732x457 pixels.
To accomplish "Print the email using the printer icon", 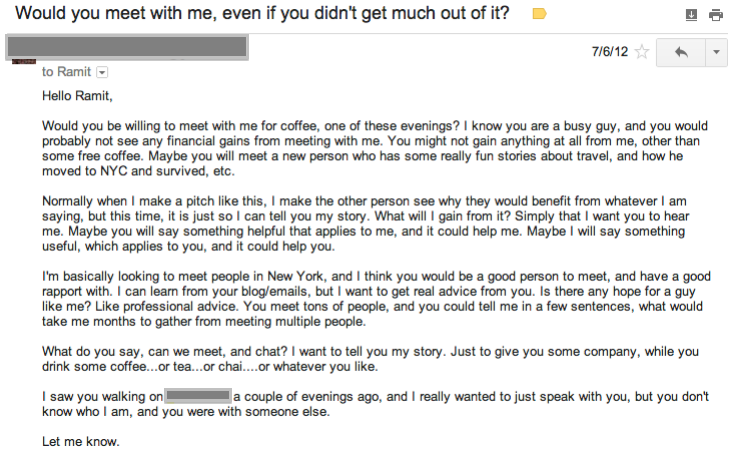I will [x=716, y=15].
